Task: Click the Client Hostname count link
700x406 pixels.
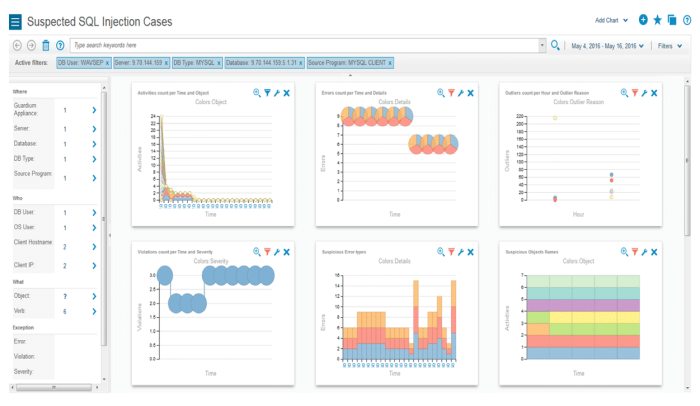Action: [65, 246]
